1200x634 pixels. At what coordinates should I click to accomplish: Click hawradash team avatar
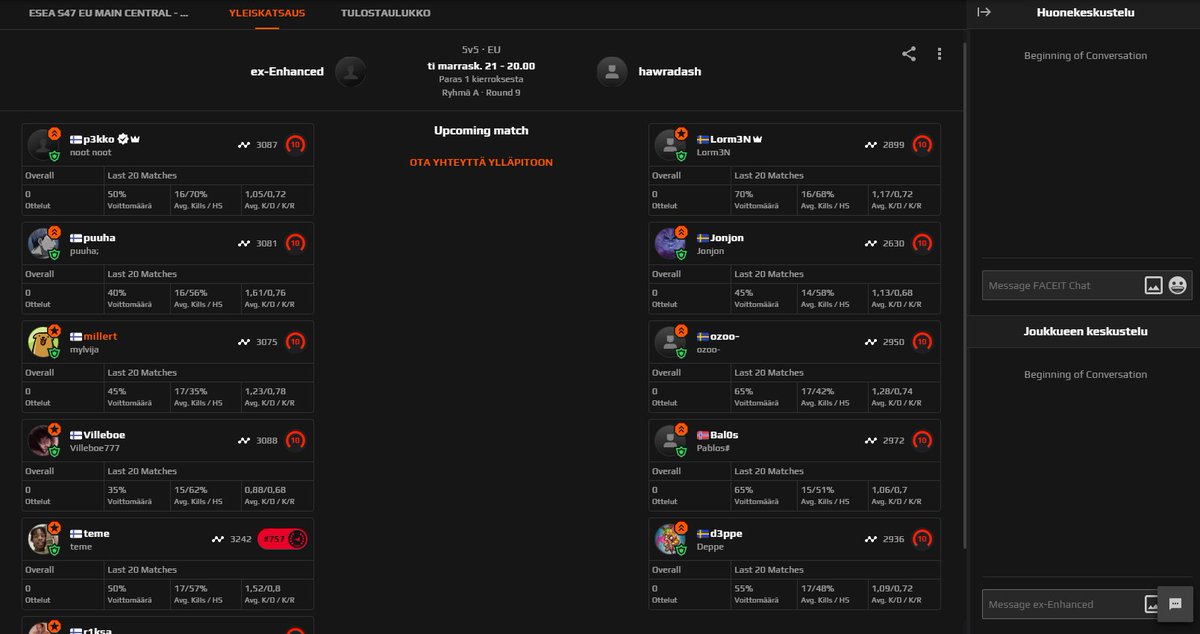point(612,71)
